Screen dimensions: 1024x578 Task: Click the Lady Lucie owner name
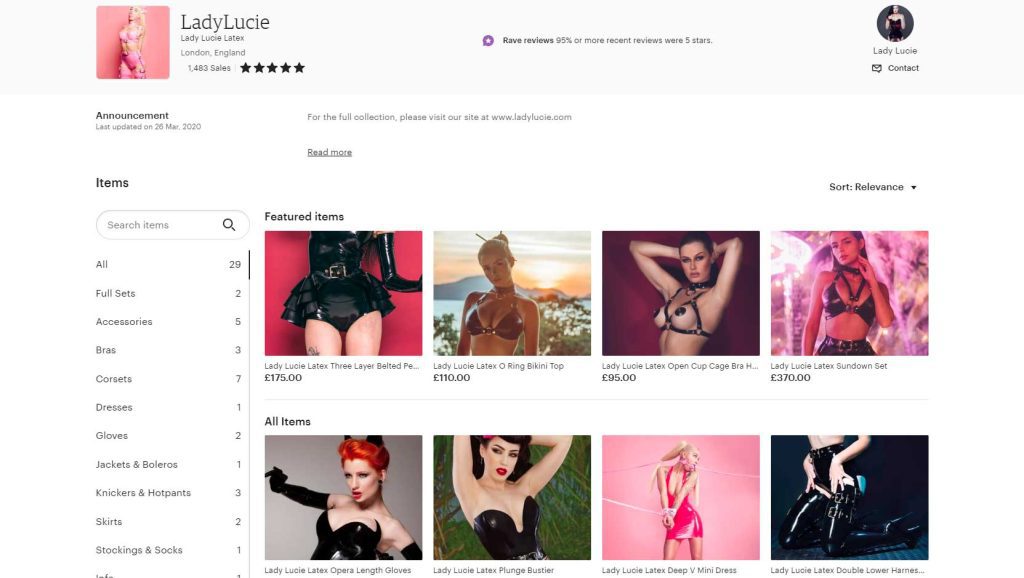[x=895, y=51]
